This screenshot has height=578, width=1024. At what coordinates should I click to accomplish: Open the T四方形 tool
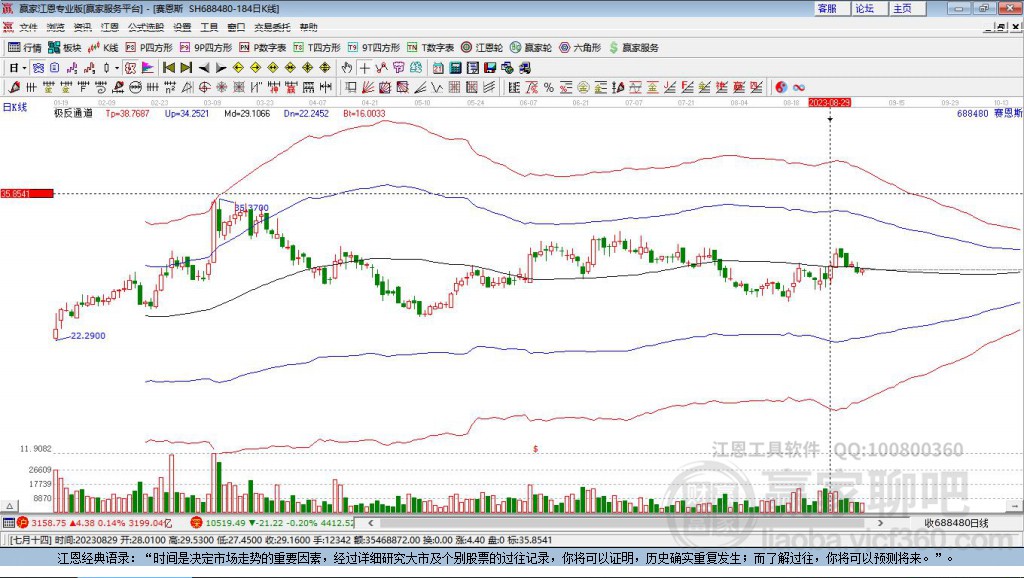317,48
